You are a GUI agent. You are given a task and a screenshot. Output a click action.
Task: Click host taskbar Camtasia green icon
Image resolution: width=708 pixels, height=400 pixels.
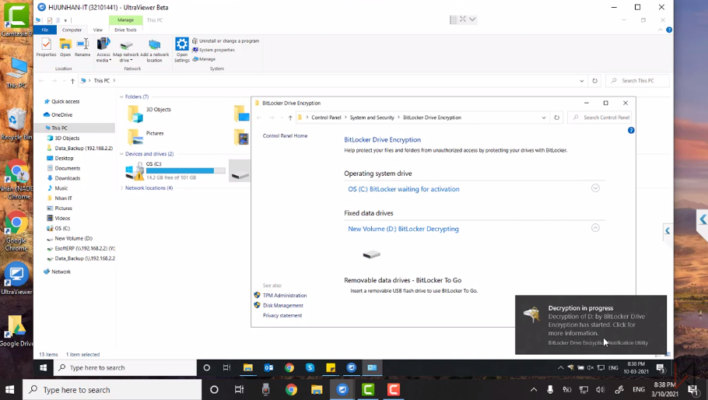[x=368, y=389]
